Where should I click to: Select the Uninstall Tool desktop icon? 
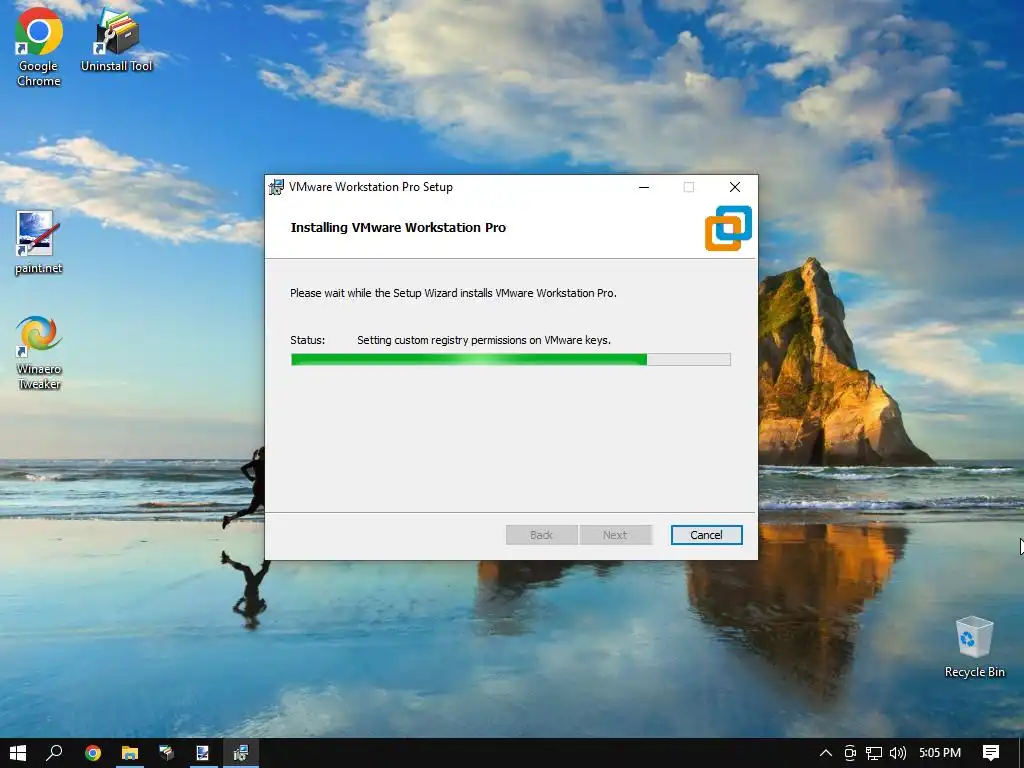[117, 39]
